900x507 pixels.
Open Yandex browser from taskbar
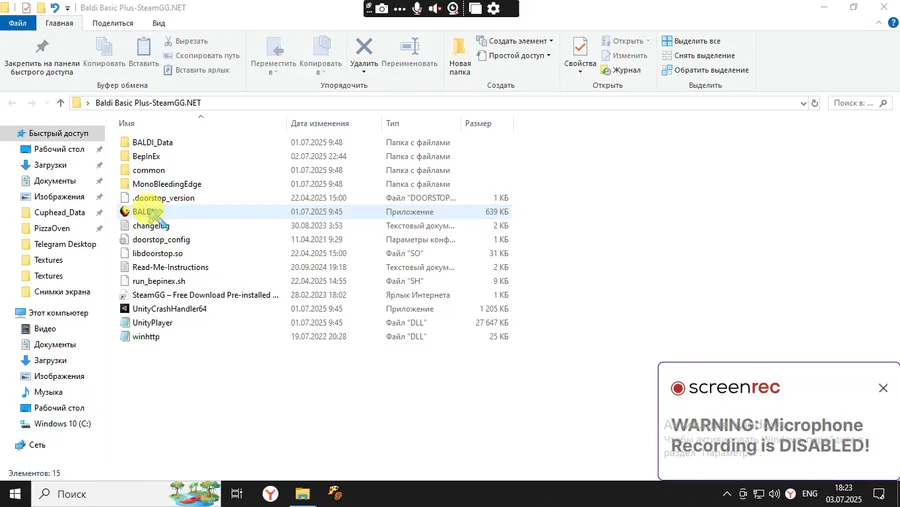point(270,494)
